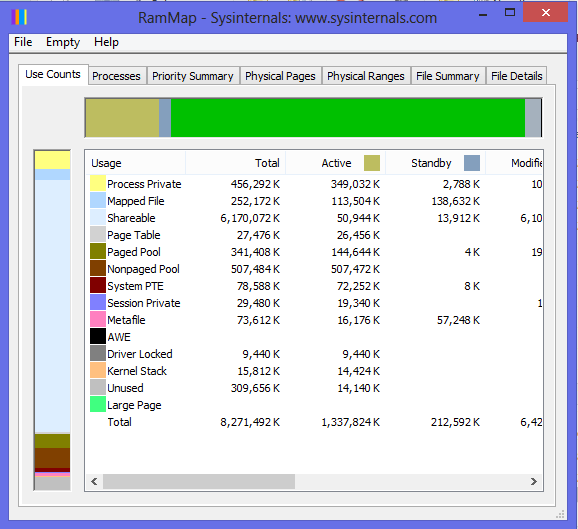Select the Metafile row label

coord(126,320)
